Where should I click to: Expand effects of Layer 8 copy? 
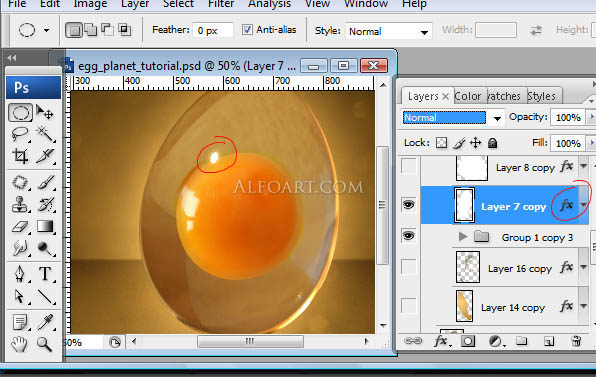(583, 166)
